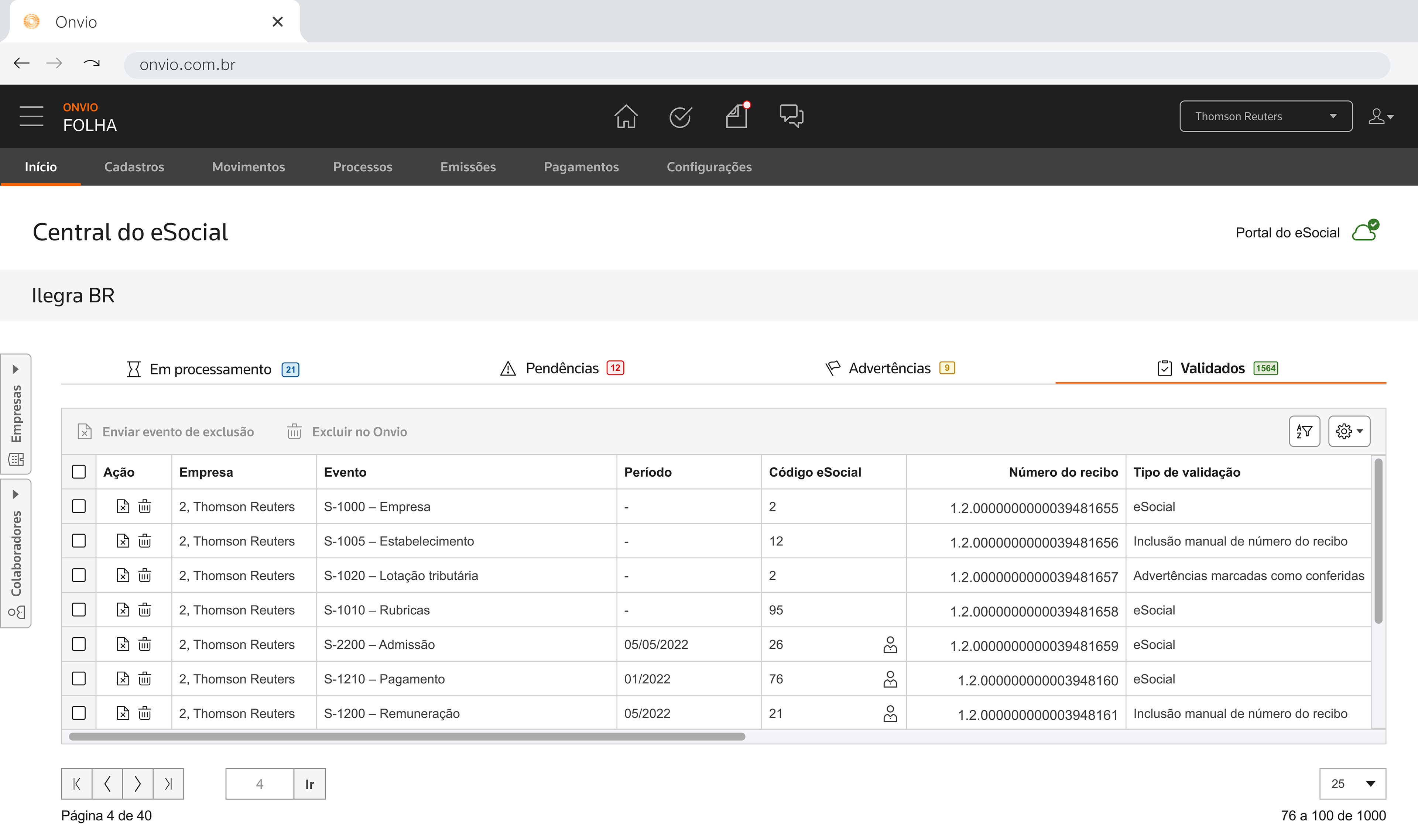
Task: Open the Cadastros menu
Action: 134,167
